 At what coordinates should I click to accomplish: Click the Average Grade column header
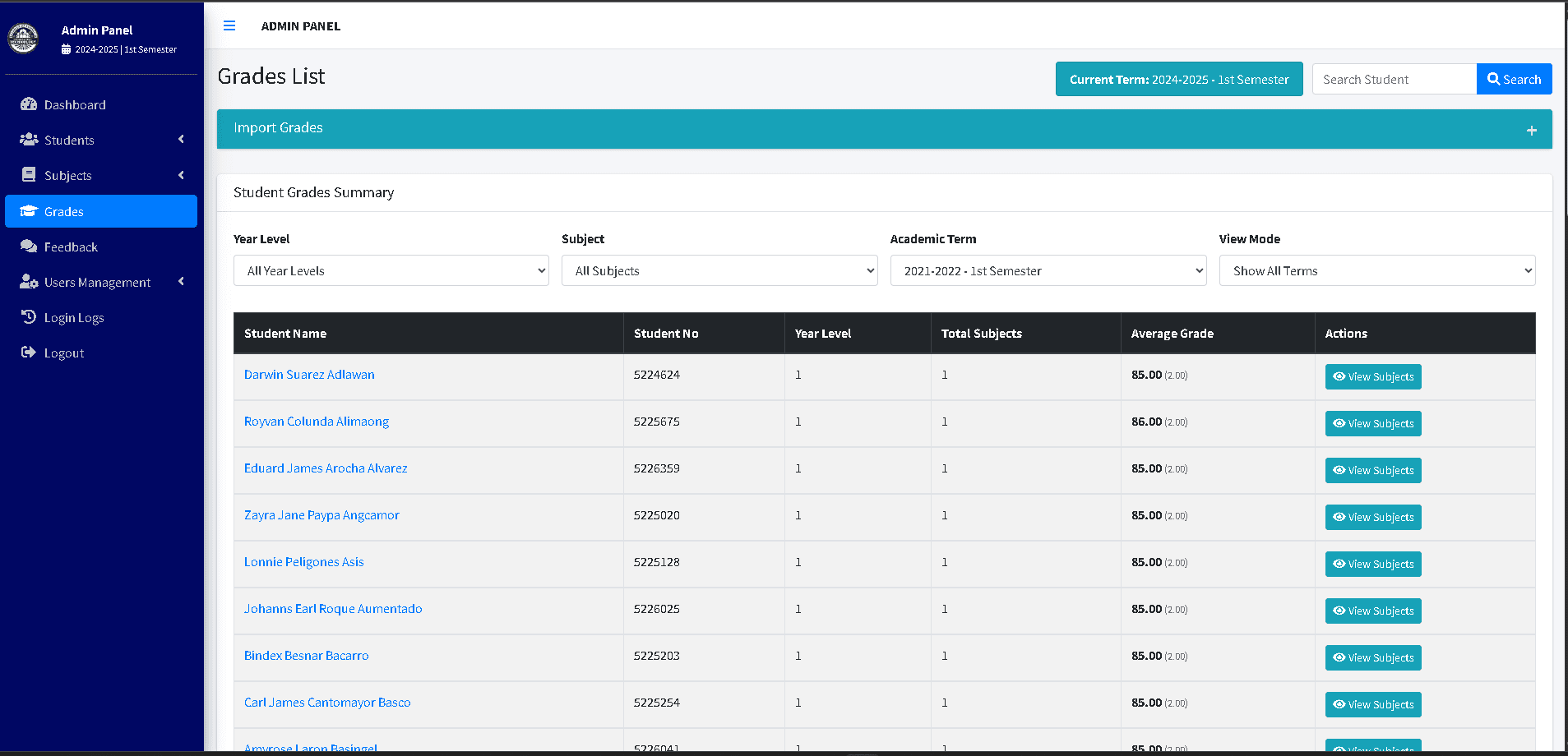(1218, 334)
